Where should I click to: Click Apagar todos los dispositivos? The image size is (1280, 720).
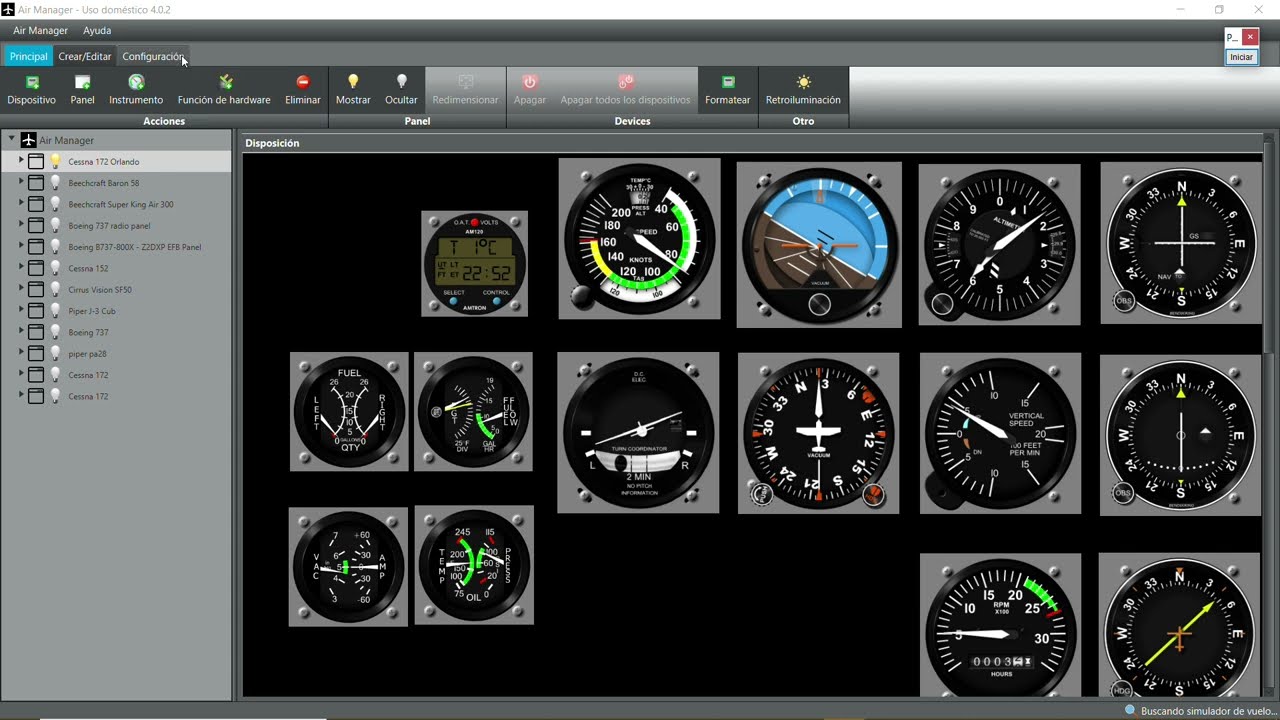pos(625,89)
